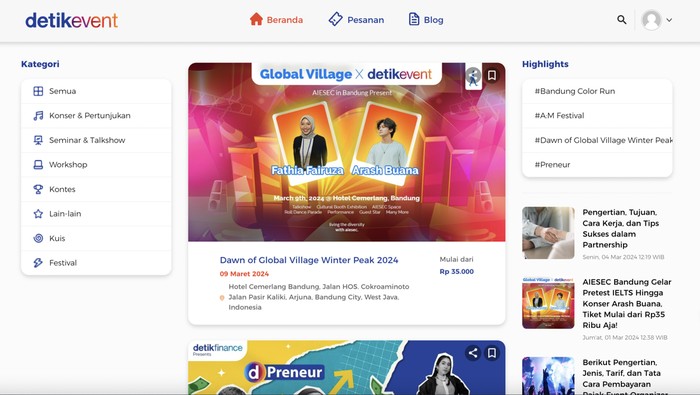Choose the Workshop category
Image resolution: width=700 pixels, height=395 pixels.
(x=96, y=165)
